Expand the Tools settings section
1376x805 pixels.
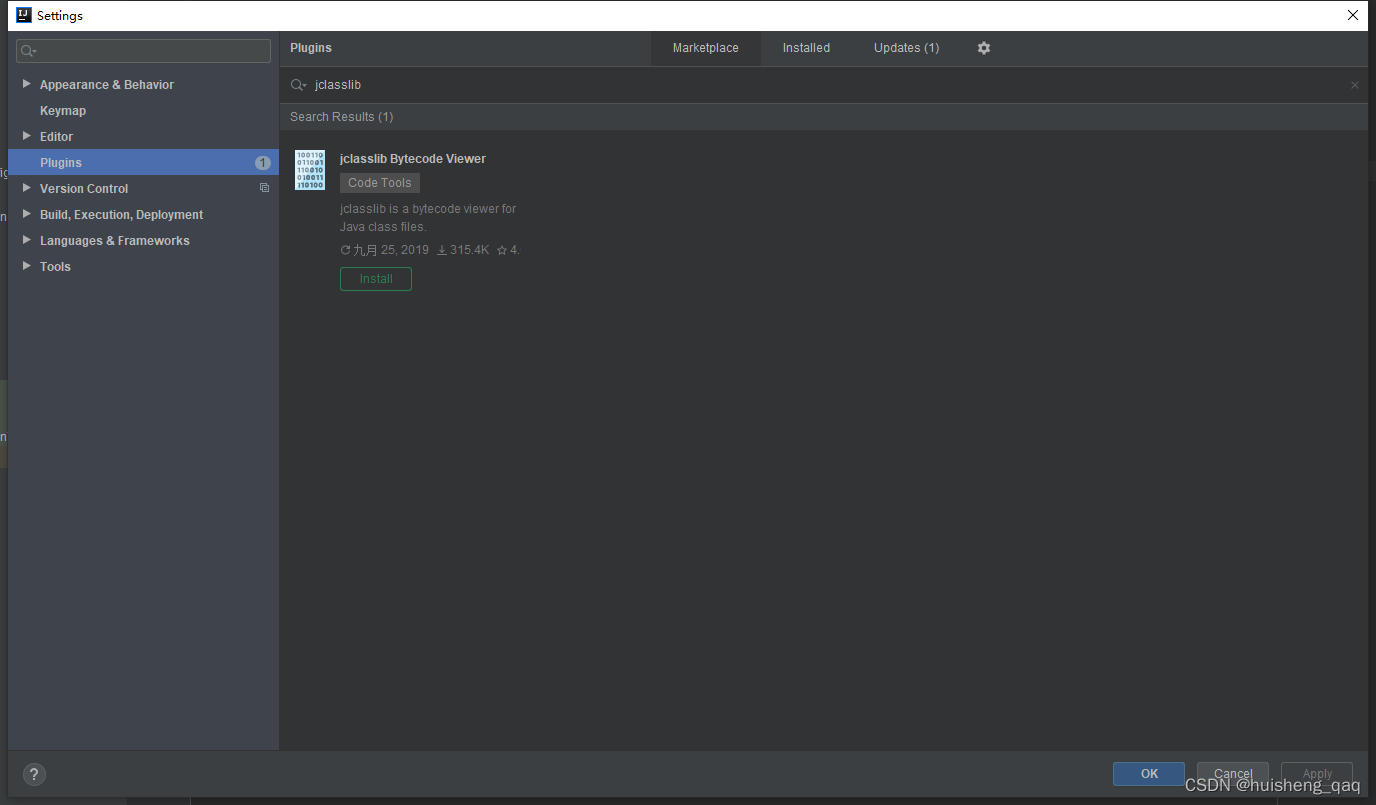[x=26, y=266]
